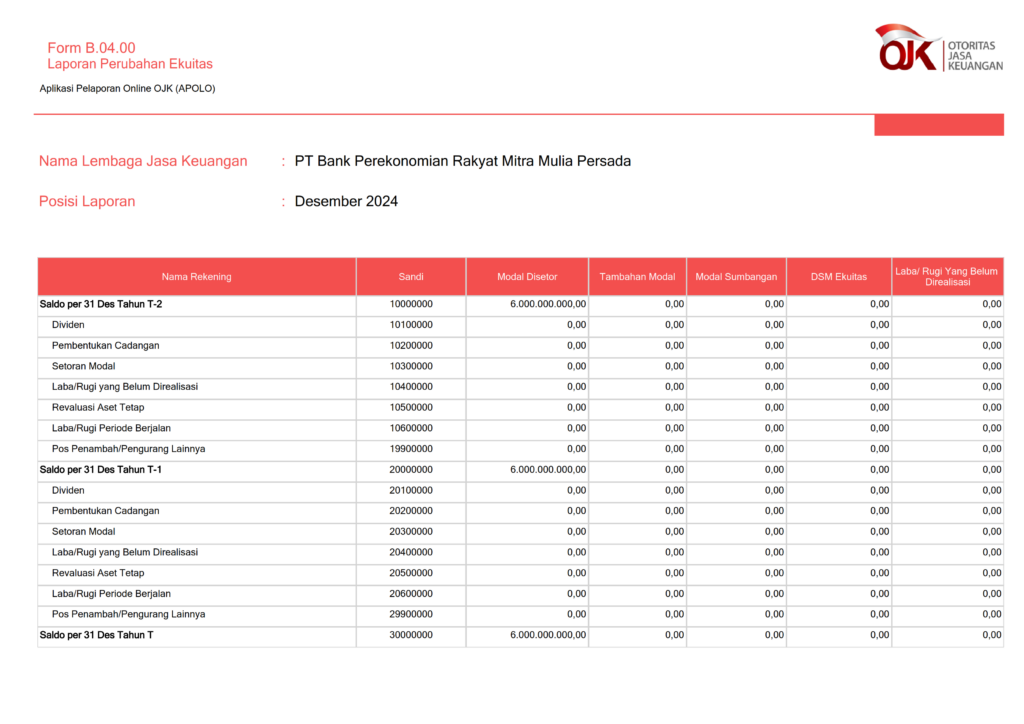Select Sandi code 10000000

click(411, 304)
